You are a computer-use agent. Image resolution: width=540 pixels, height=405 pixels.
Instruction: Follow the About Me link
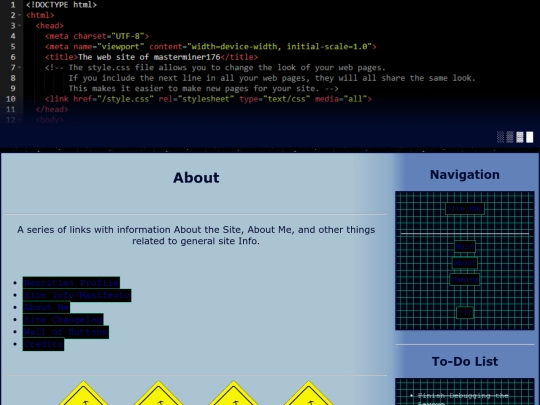[x=46, y=307]
